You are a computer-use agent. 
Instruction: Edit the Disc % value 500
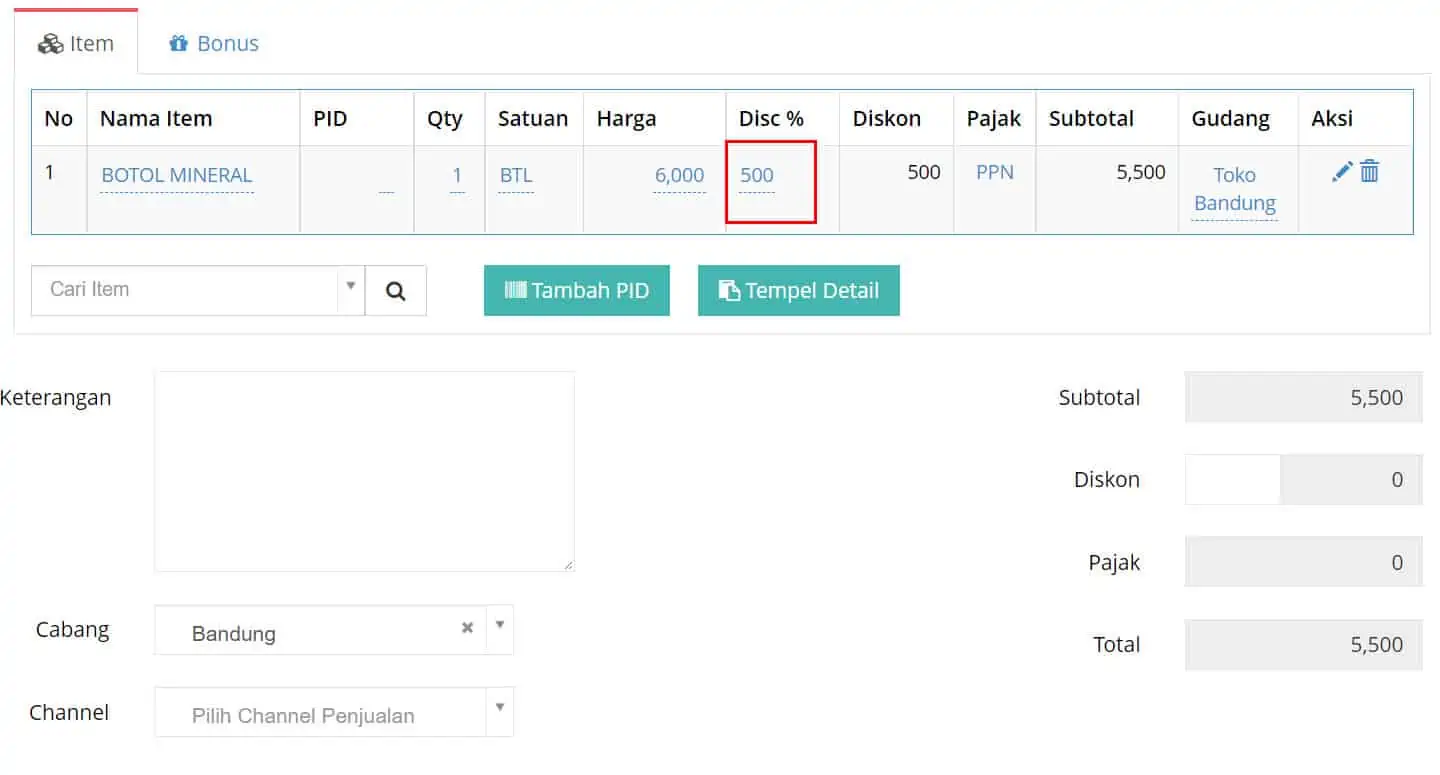[x=757, y=175]
